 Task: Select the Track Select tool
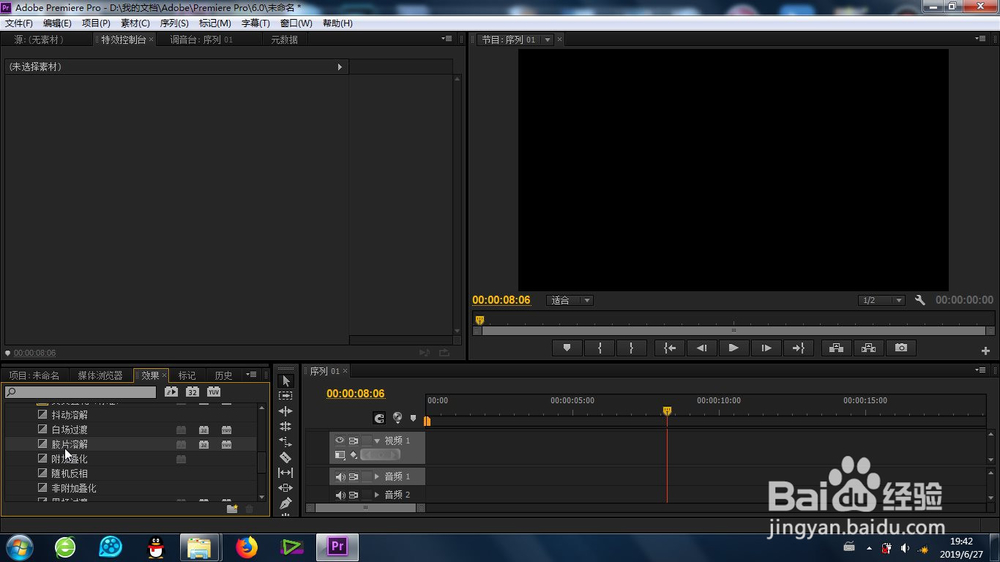pos(286,396)
